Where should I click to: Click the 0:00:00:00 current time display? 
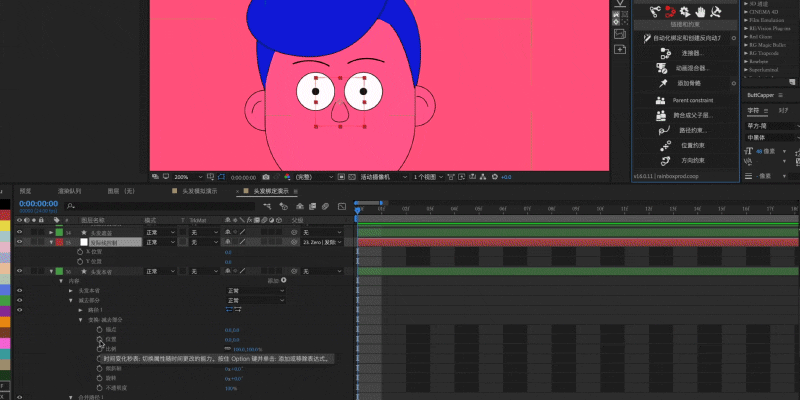click(38, 204)
